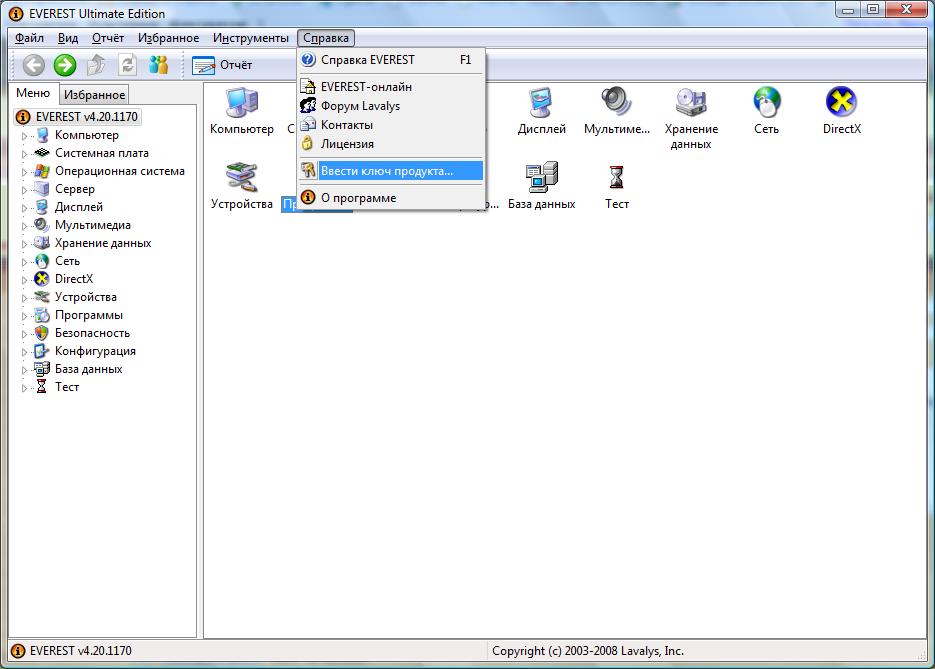Select root node EVEREST v4.20.1170 in tree

pyautogui.click(x=85, y=117)
